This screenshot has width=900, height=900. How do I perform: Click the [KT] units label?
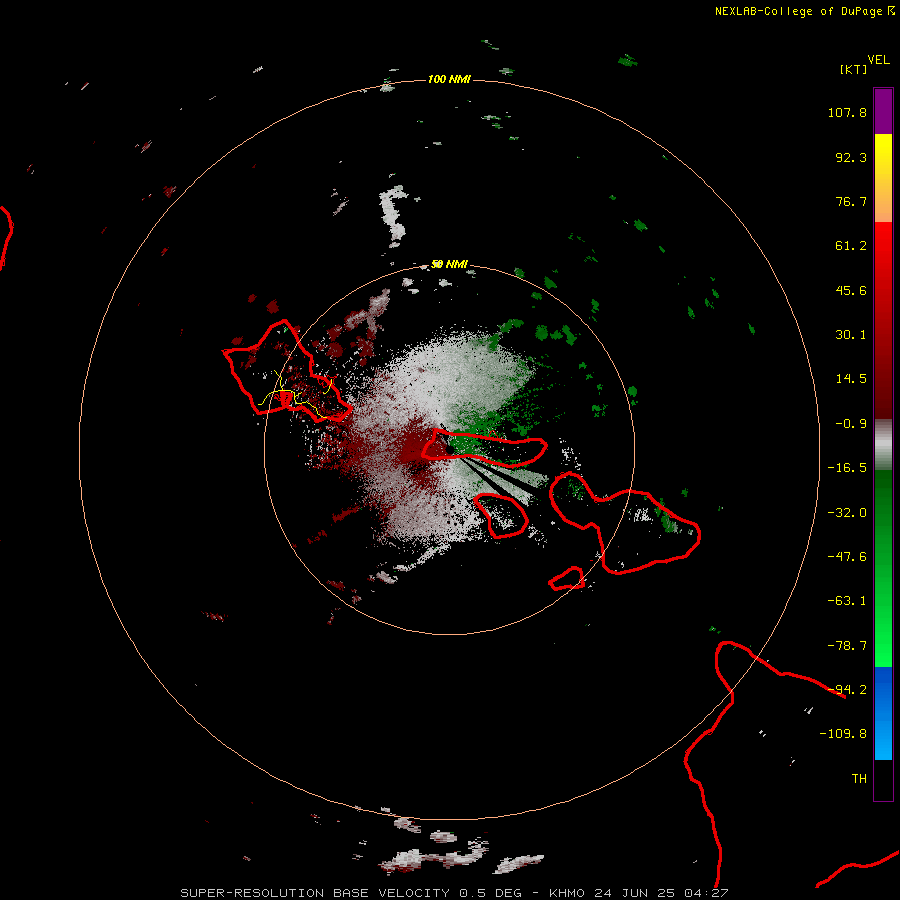(853, 69)
